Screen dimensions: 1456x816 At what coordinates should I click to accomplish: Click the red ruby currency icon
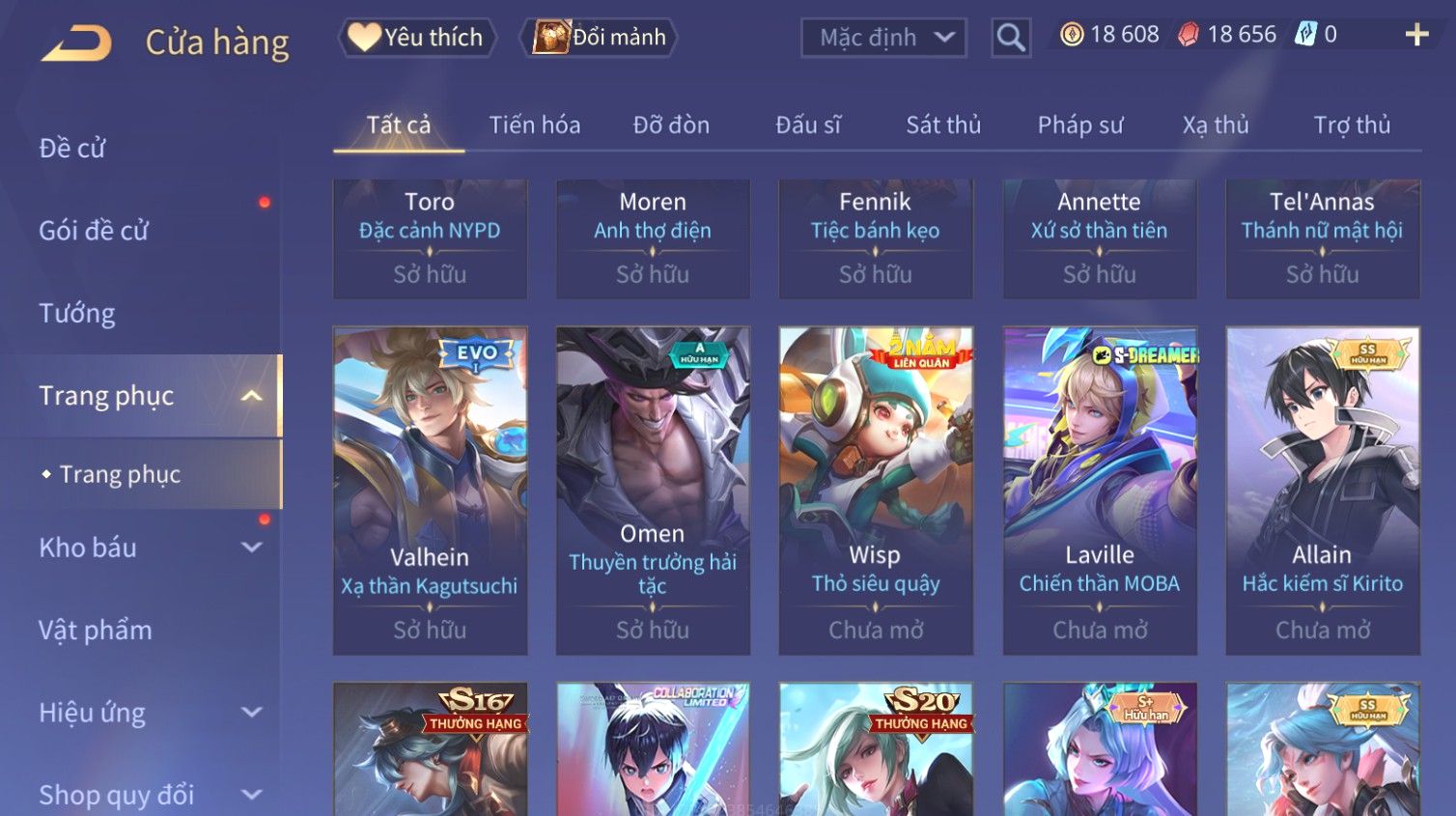tap(1188, 35)
